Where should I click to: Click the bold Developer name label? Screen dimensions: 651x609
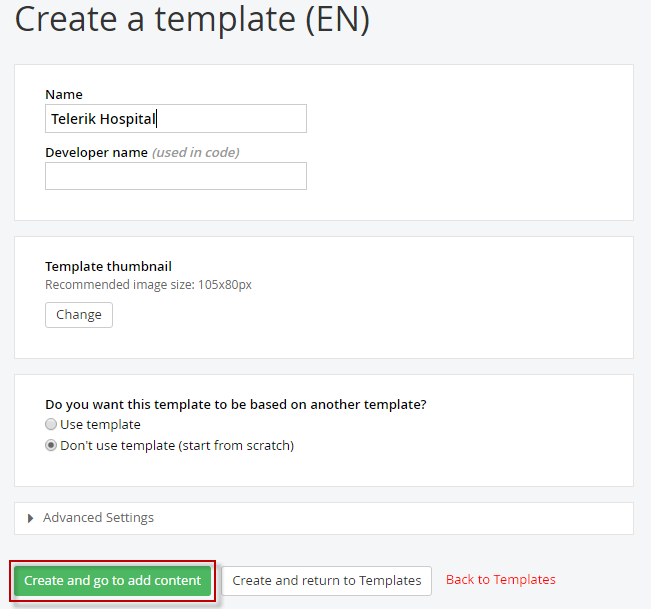96,153
